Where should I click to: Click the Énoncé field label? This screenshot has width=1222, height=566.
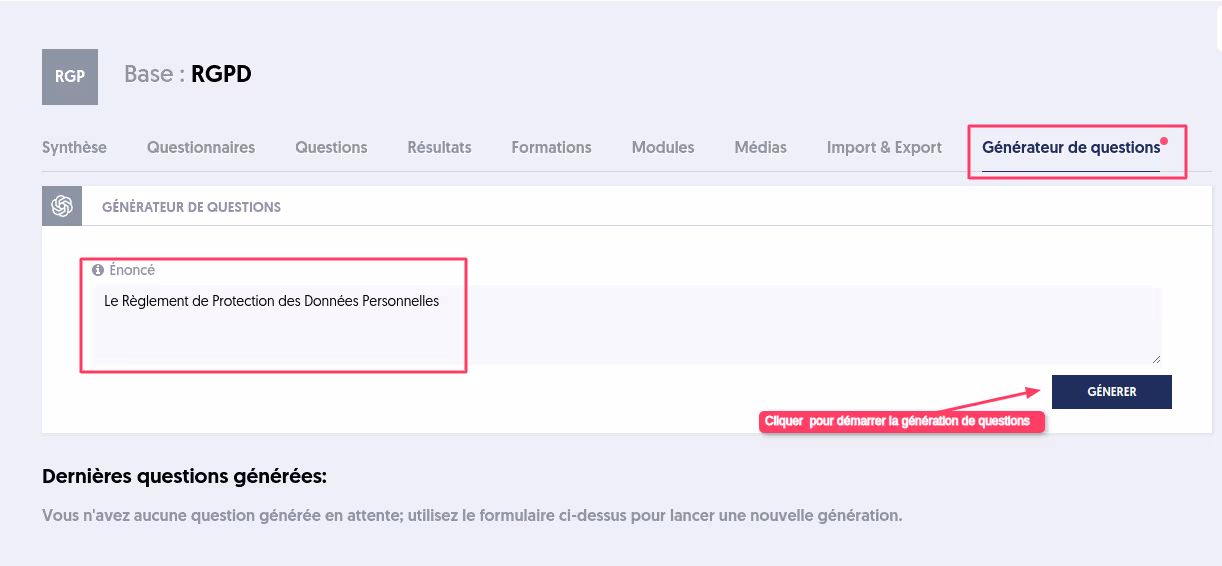(x=132, y=270)
